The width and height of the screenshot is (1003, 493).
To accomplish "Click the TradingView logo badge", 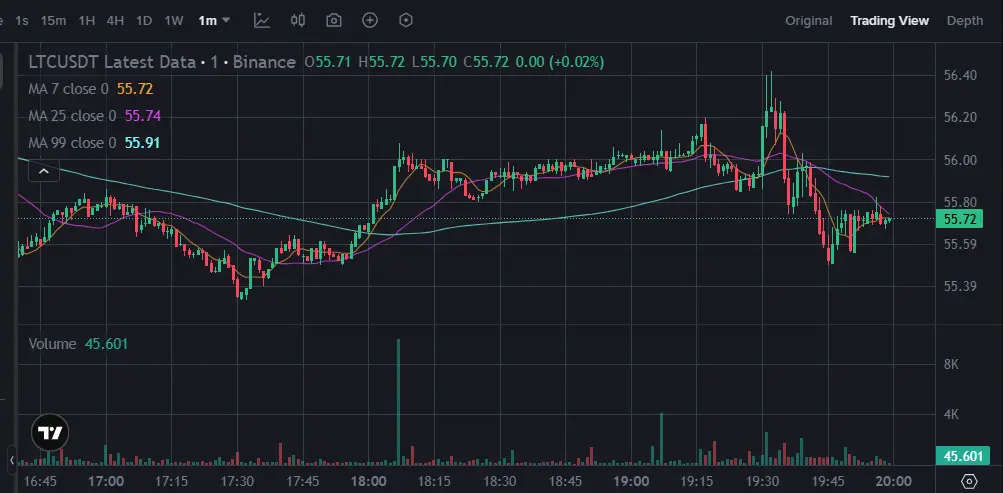I will click(x=50, y=433).
